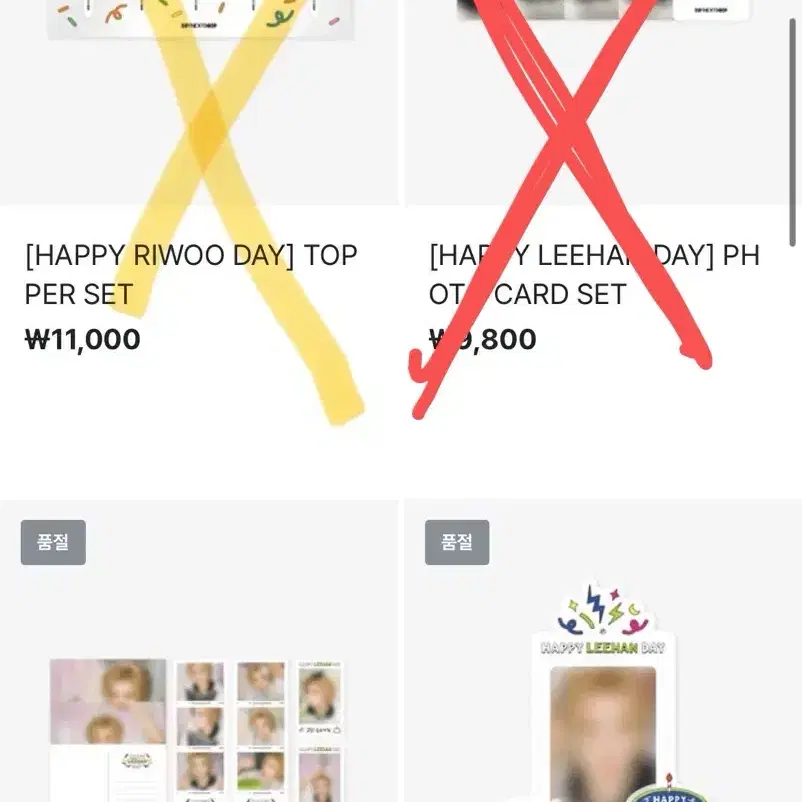Click the logo text beneath the topper banner
Viewport: 802px width, 802px height.
[199, 25]
